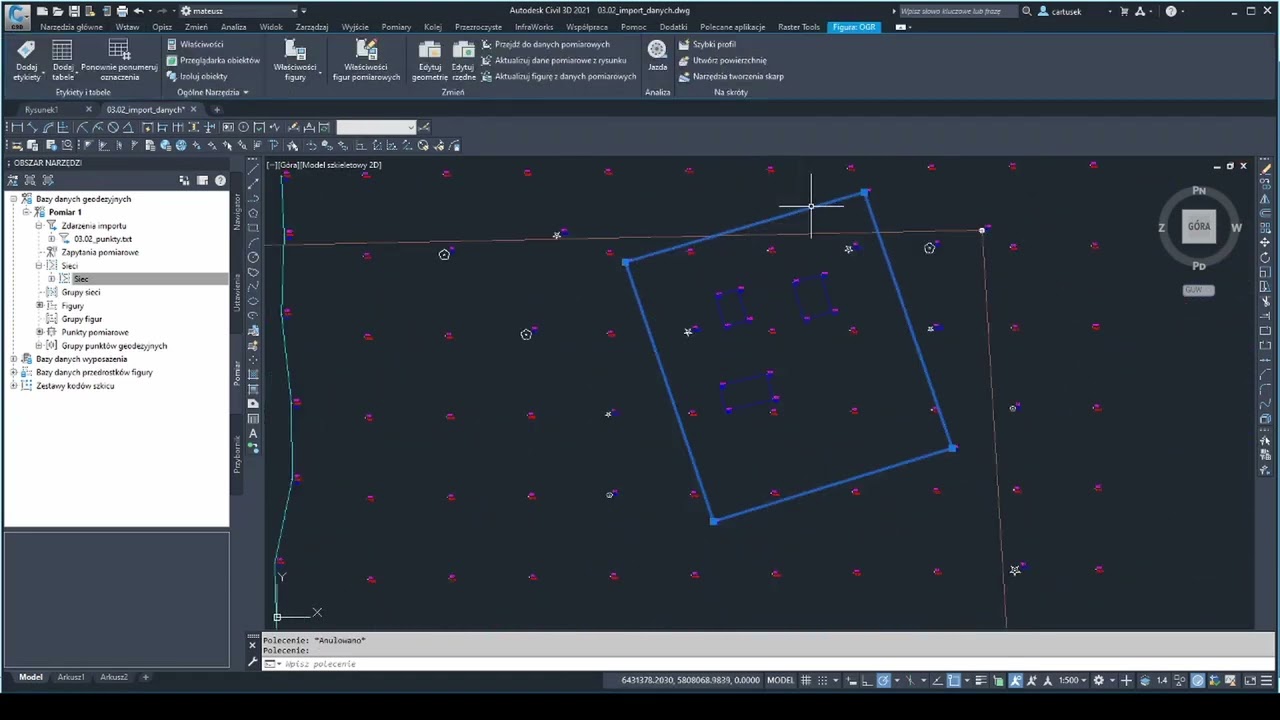1280x720 pixels.
Task: Expand Bazy danych wyposażenia node
Action: pyautogui.click(x=14, y=359)
